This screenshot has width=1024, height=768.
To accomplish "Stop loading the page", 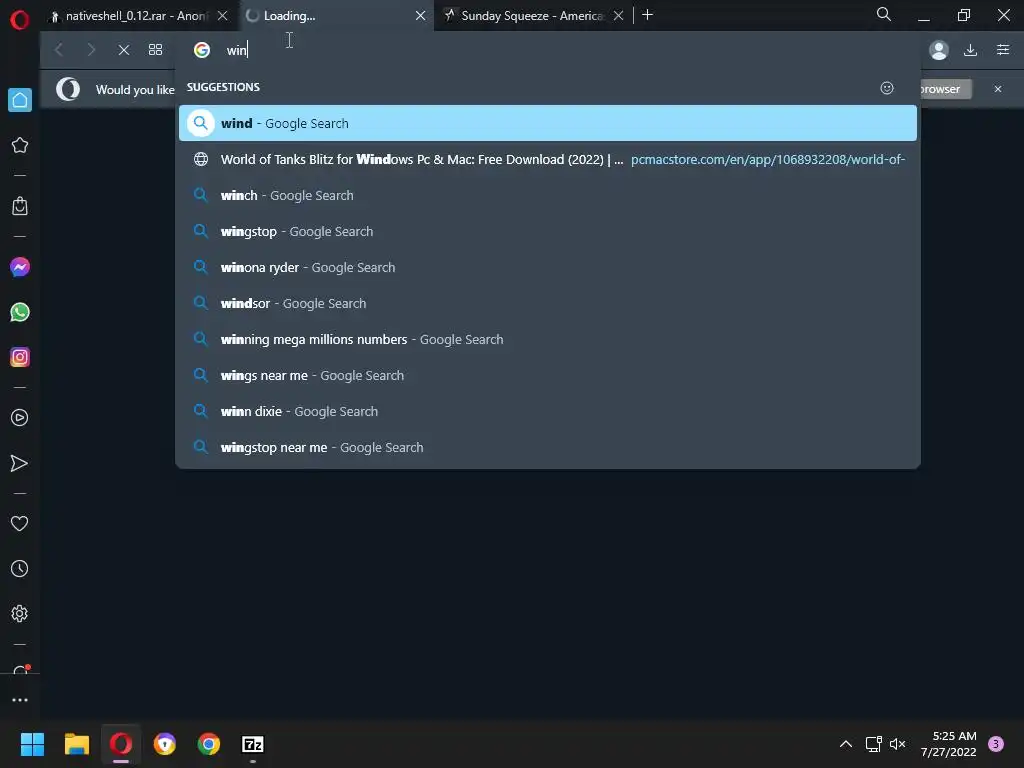I will 123,50.
